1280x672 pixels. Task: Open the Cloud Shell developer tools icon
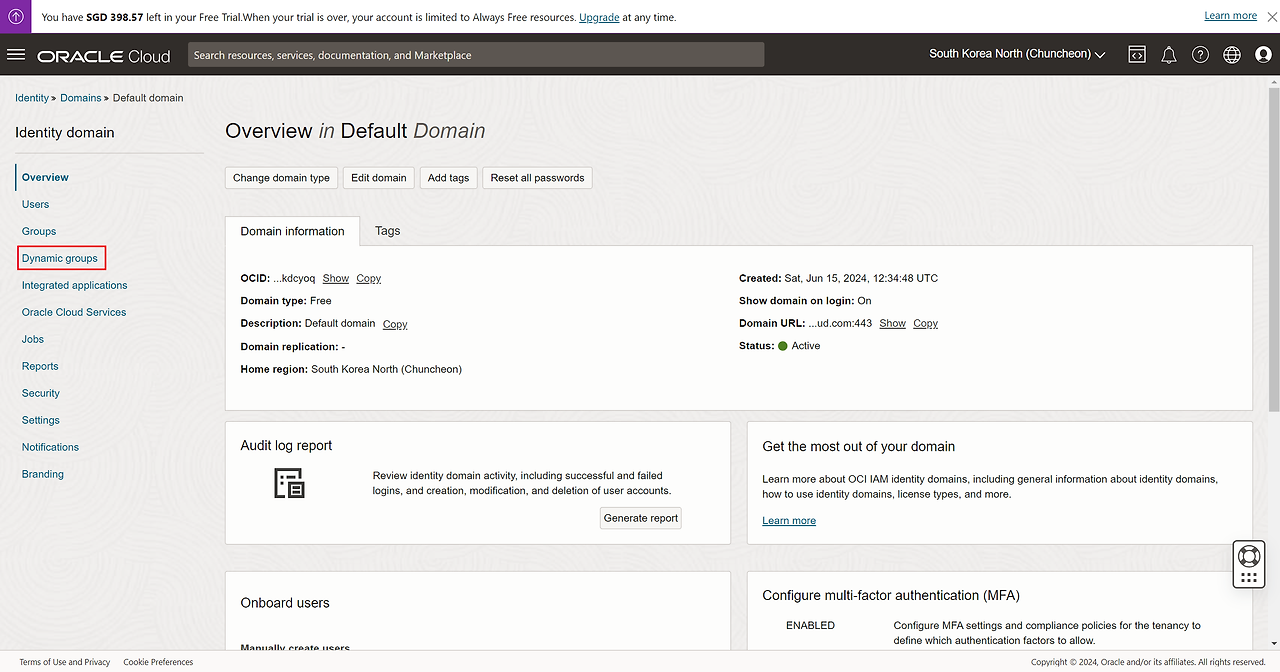1137,55
